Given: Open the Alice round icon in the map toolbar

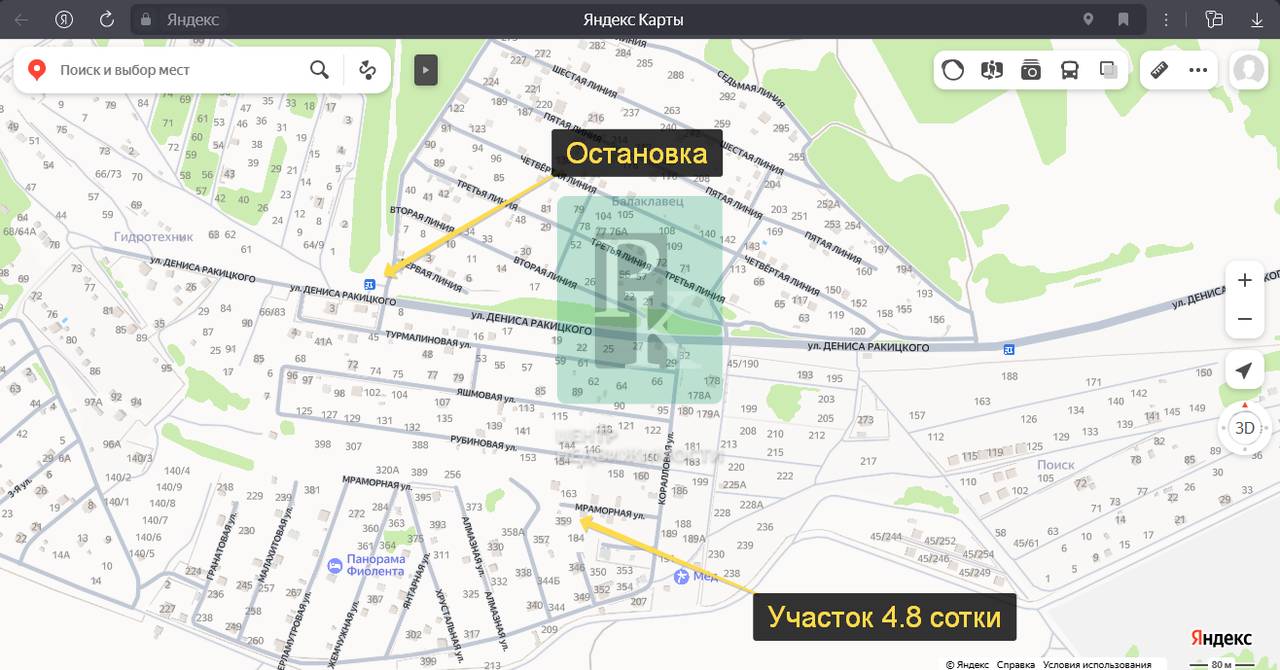Looking at the screenshot, I should 953,70.
